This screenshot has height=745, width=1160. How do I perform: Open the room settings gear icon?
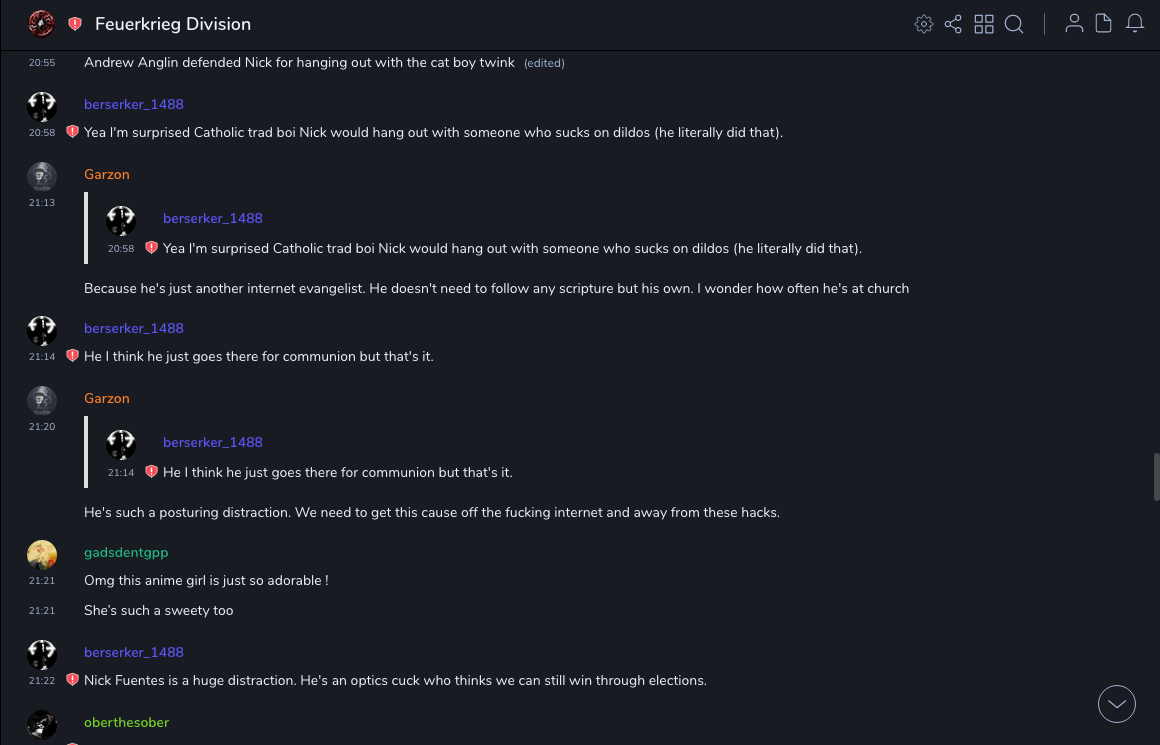[924, 24]
